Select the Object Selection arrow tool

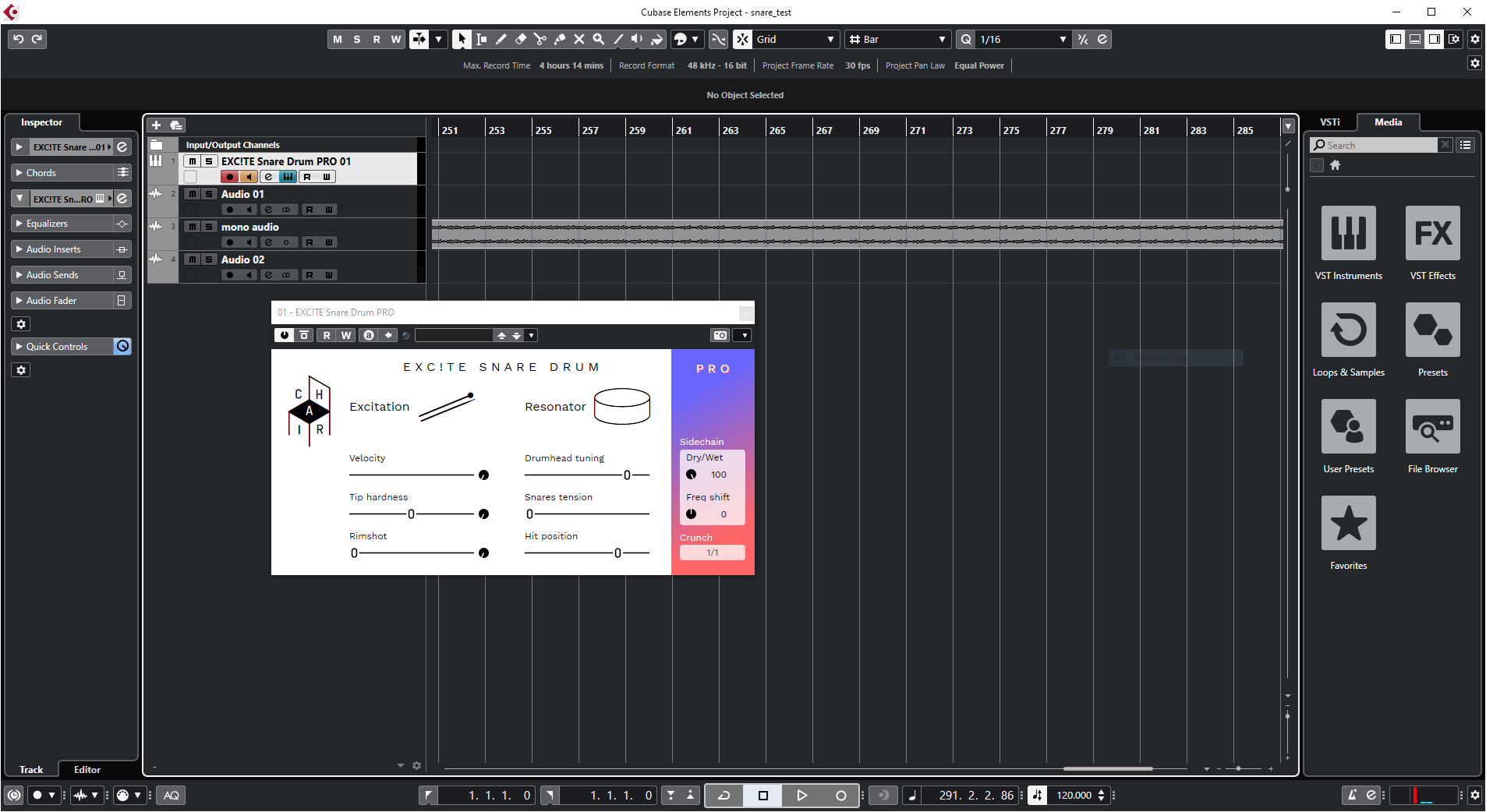pyautogui.click(x=462, y=39)
